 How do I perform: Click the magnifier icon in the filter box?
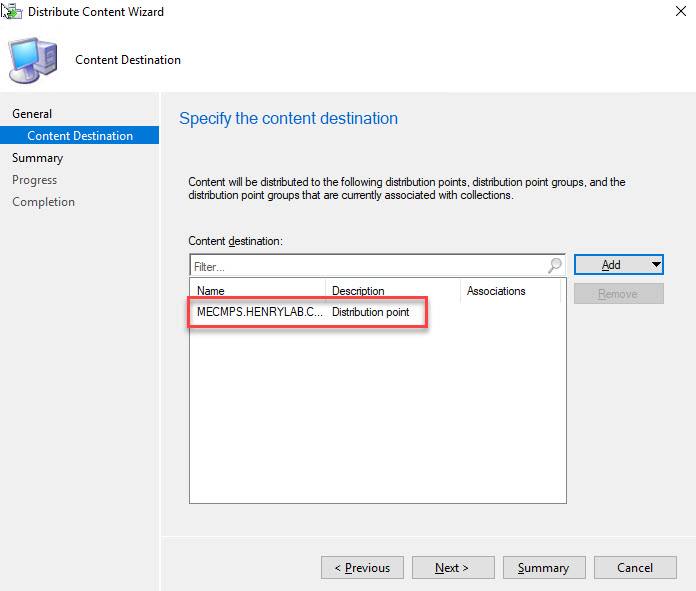coord(555,266)
